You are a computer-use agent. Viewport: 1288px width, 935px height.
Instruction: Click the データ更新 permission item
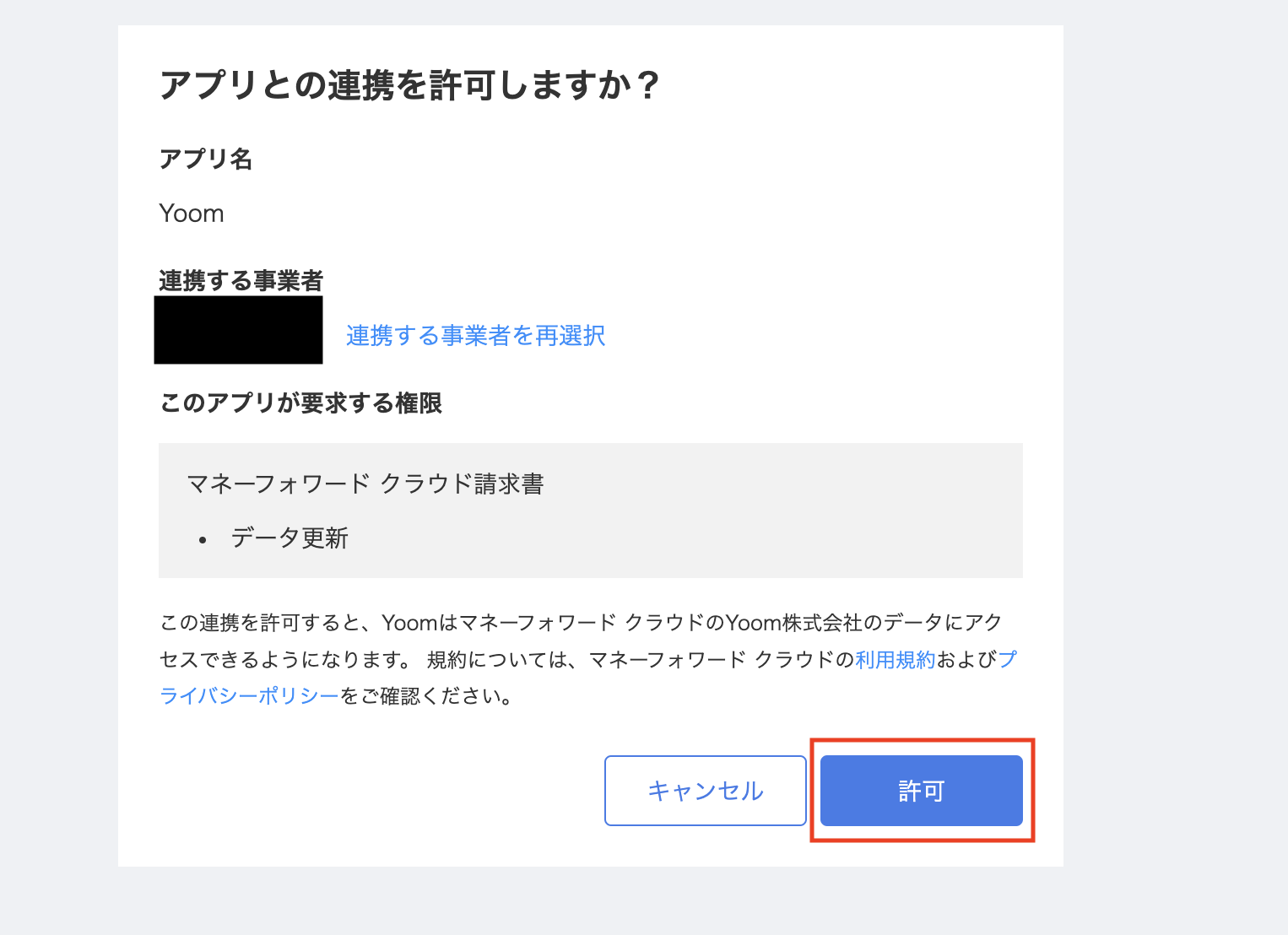(x=290, y=538)
